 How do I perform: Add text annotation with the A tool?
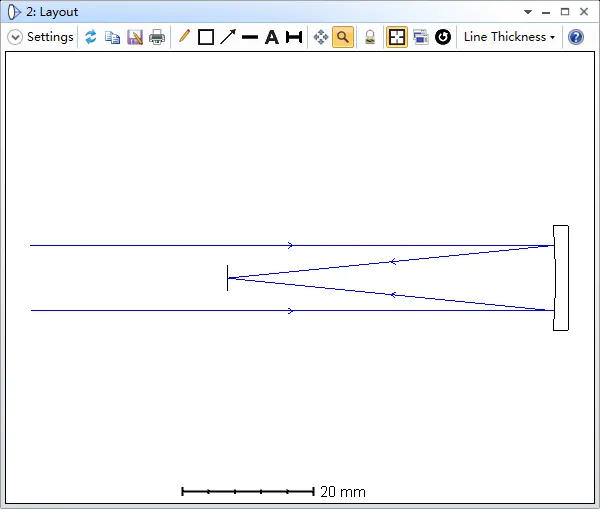pyautogui.click(x=272, y=37)
